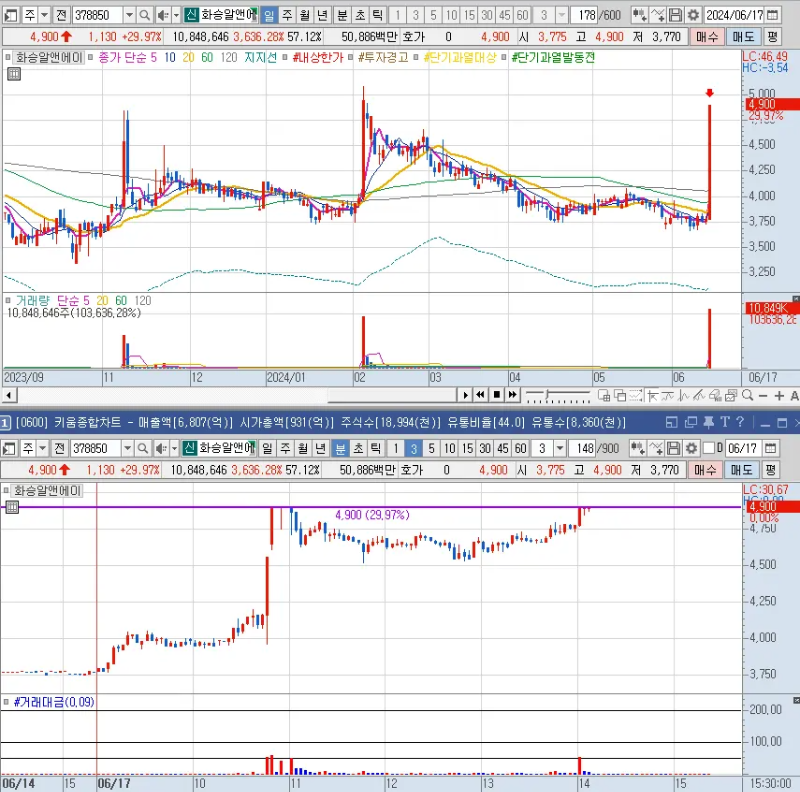
Task: Expand the stock code 378850 dropdown in bottom chart
Action: [128, 449]
